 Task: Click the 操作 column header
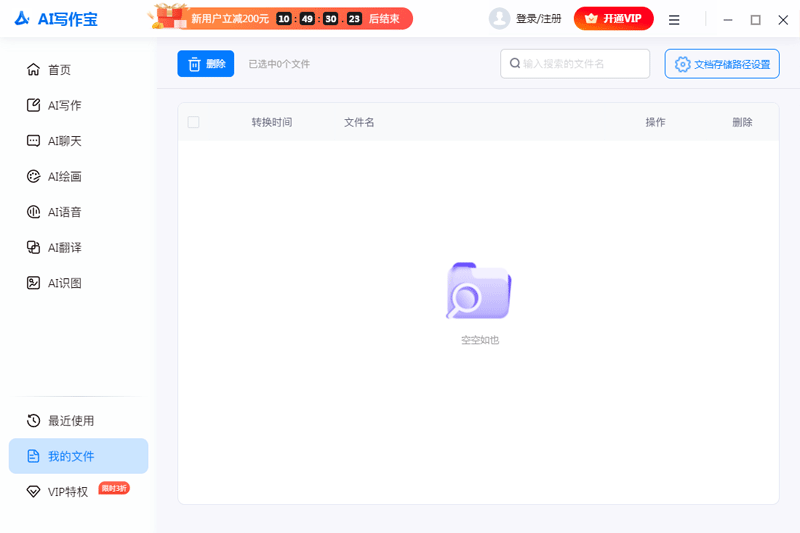point(655,122)
